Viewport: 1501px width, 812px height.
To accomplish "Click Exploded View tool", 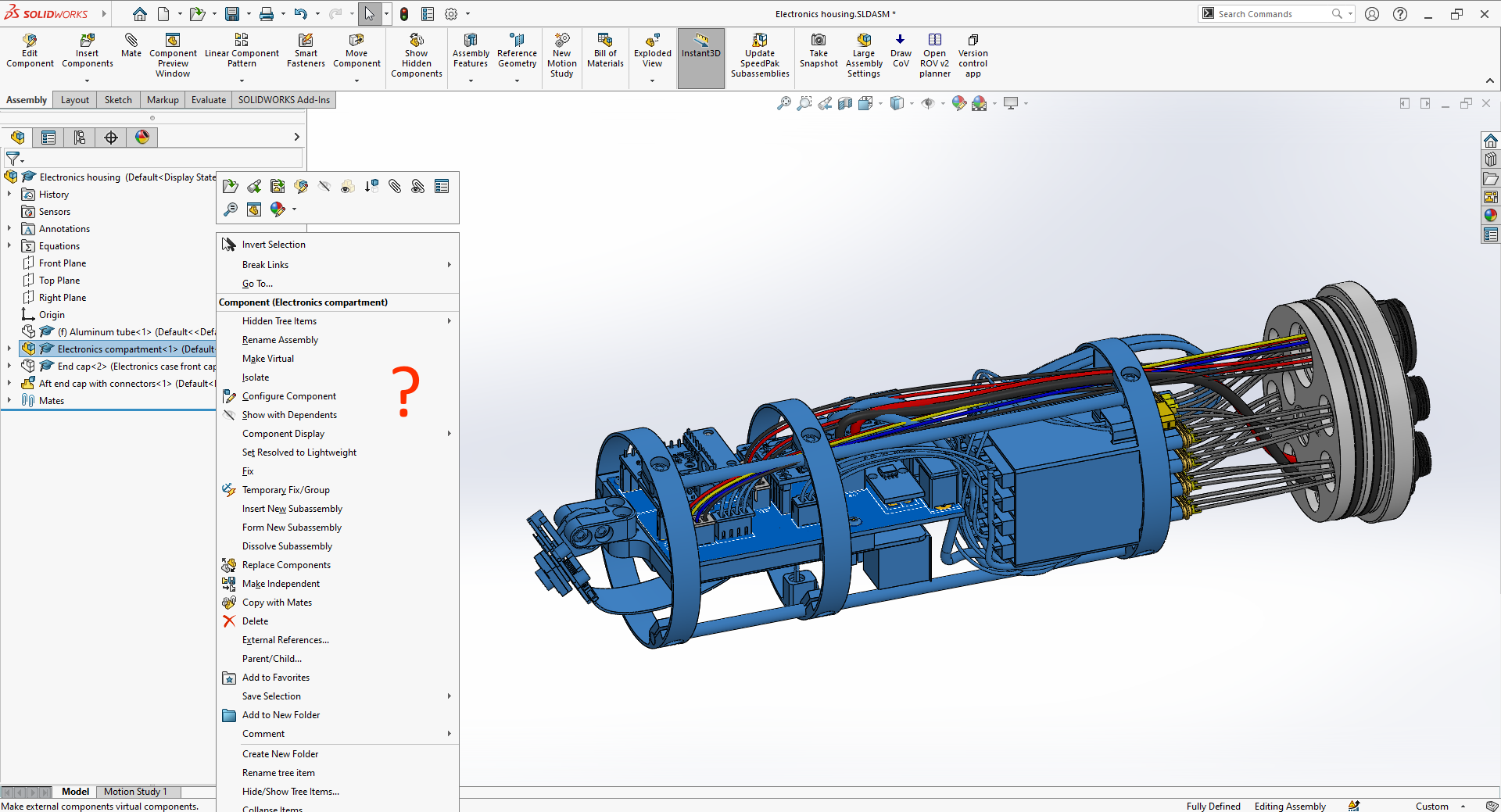I will tap(653, 52).
